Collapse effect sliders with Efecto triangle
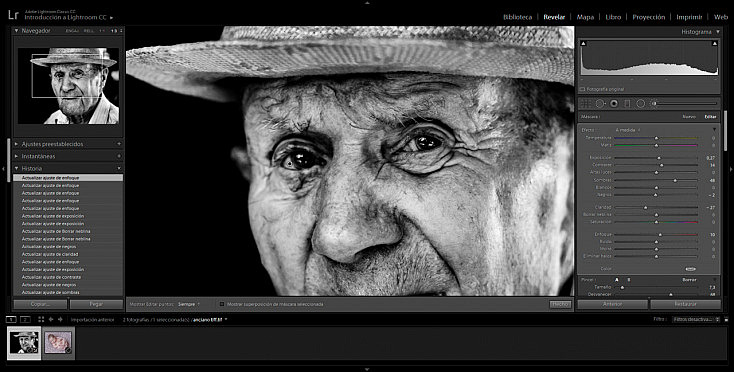This screenshot has width=734, height=372. pyautogui.click(x=714, y=130)
